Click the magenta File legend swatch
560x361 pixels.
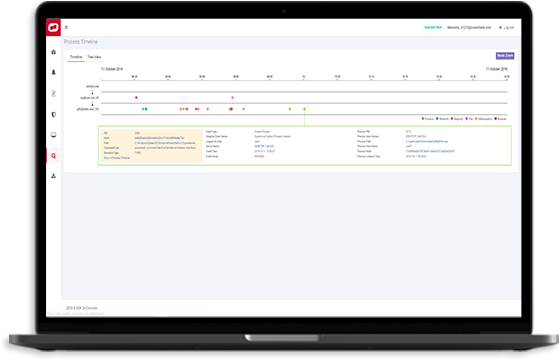(x=466, y=119)
